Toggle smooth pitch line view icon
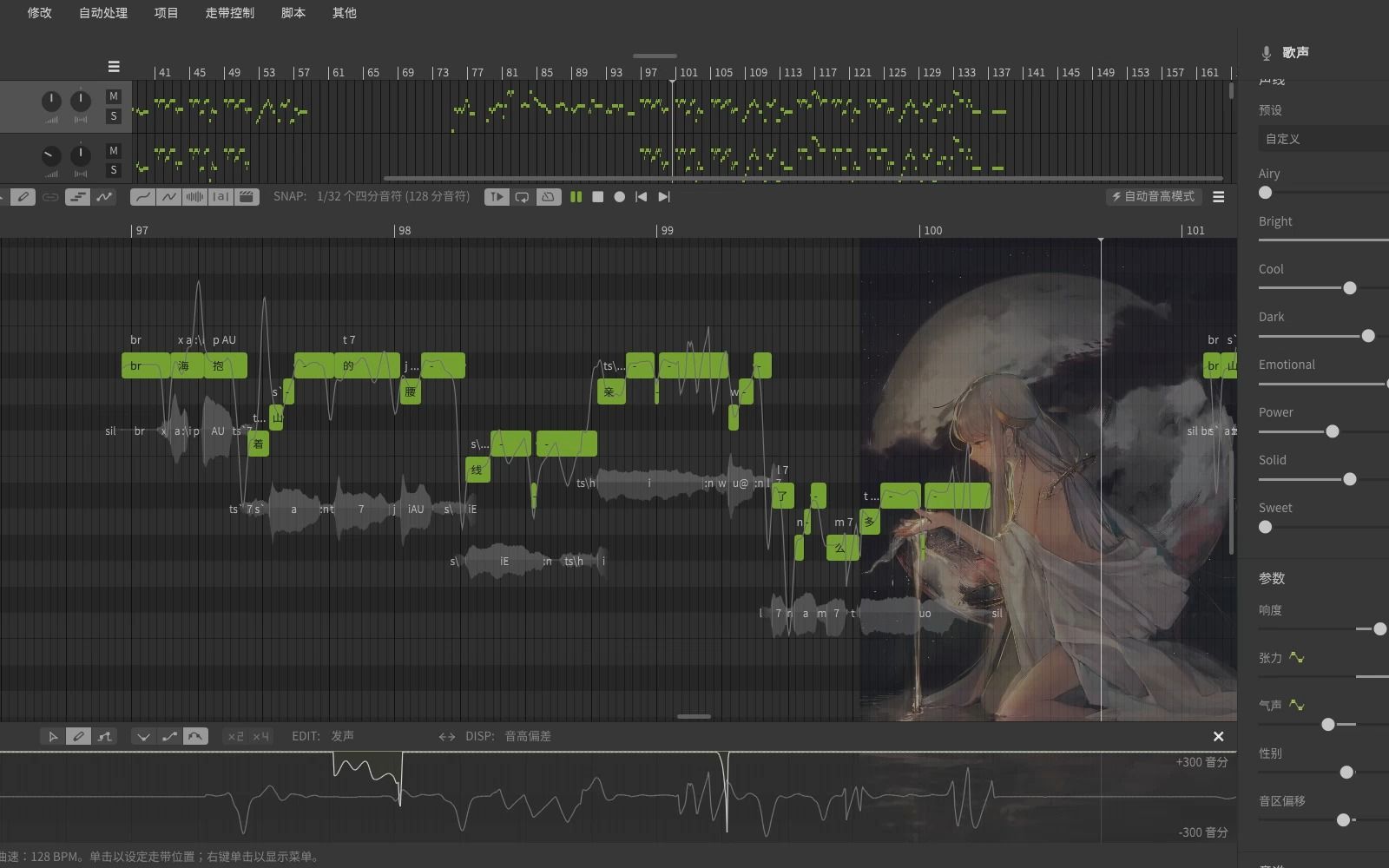Image resolution: width=1389 pixels, height=868 pixels. coord(143,197)
